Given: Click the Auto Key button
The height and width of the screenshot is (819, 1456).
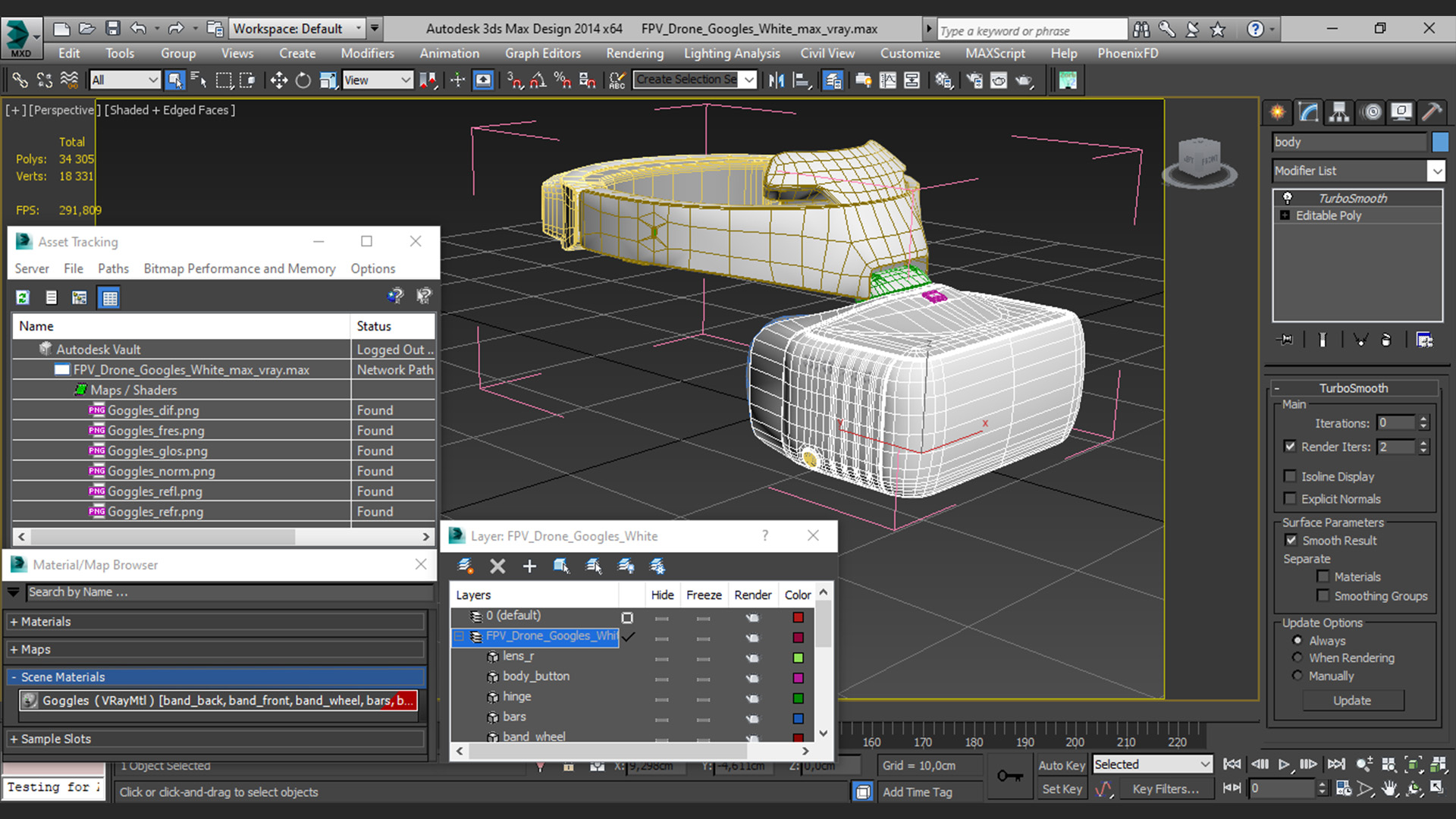Looking at the screenshot, I should tap(1061, 765).
